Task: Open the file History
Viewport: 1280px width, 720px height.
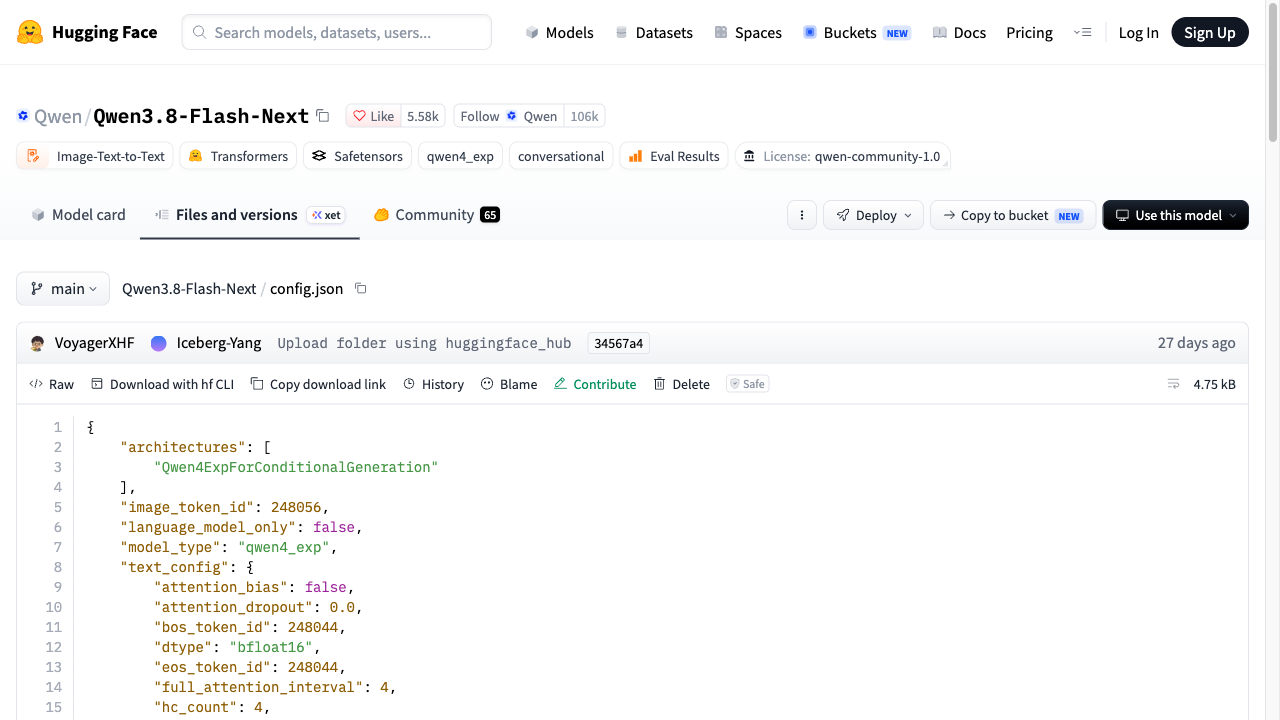Action: (434, 384)
